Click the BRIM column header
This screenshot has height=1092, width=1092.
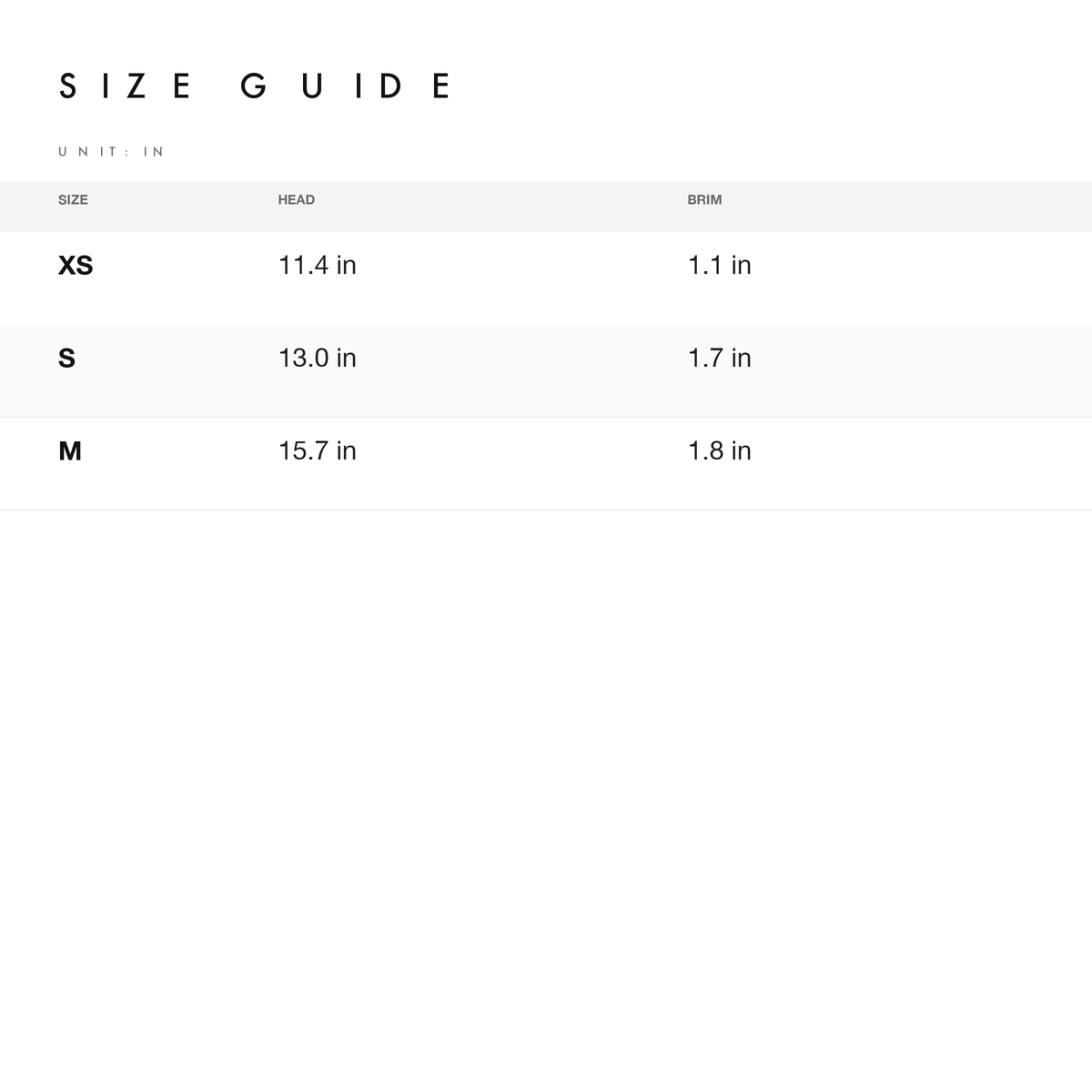(704, 200)
